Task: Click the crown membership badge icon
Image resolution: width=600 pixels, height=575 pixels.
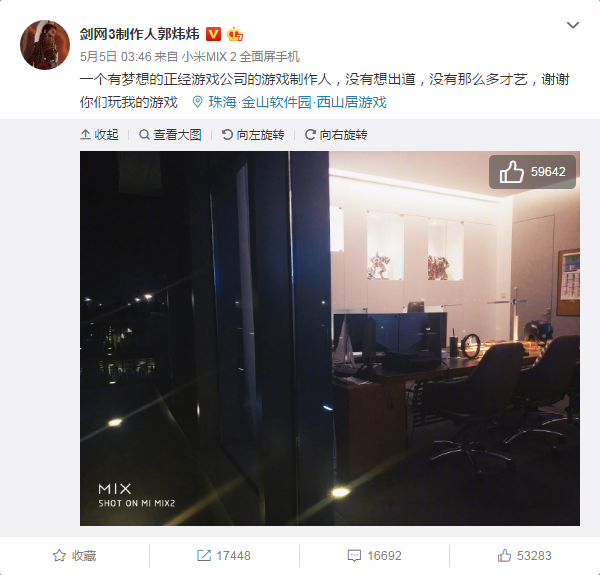Action: point(235,34)
